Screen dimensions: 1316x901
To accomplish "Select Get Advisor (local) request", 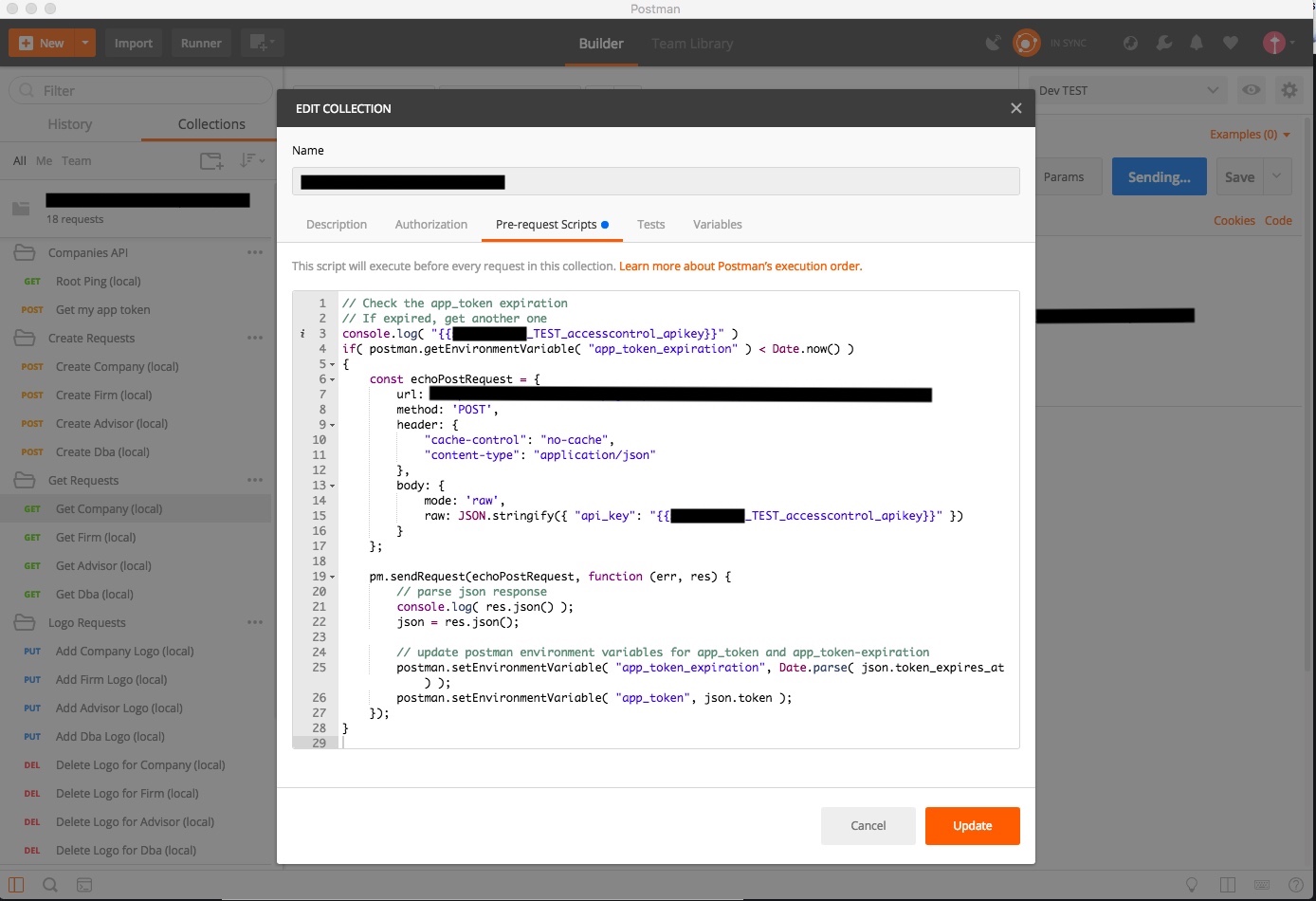I will (x=103, y=566).
